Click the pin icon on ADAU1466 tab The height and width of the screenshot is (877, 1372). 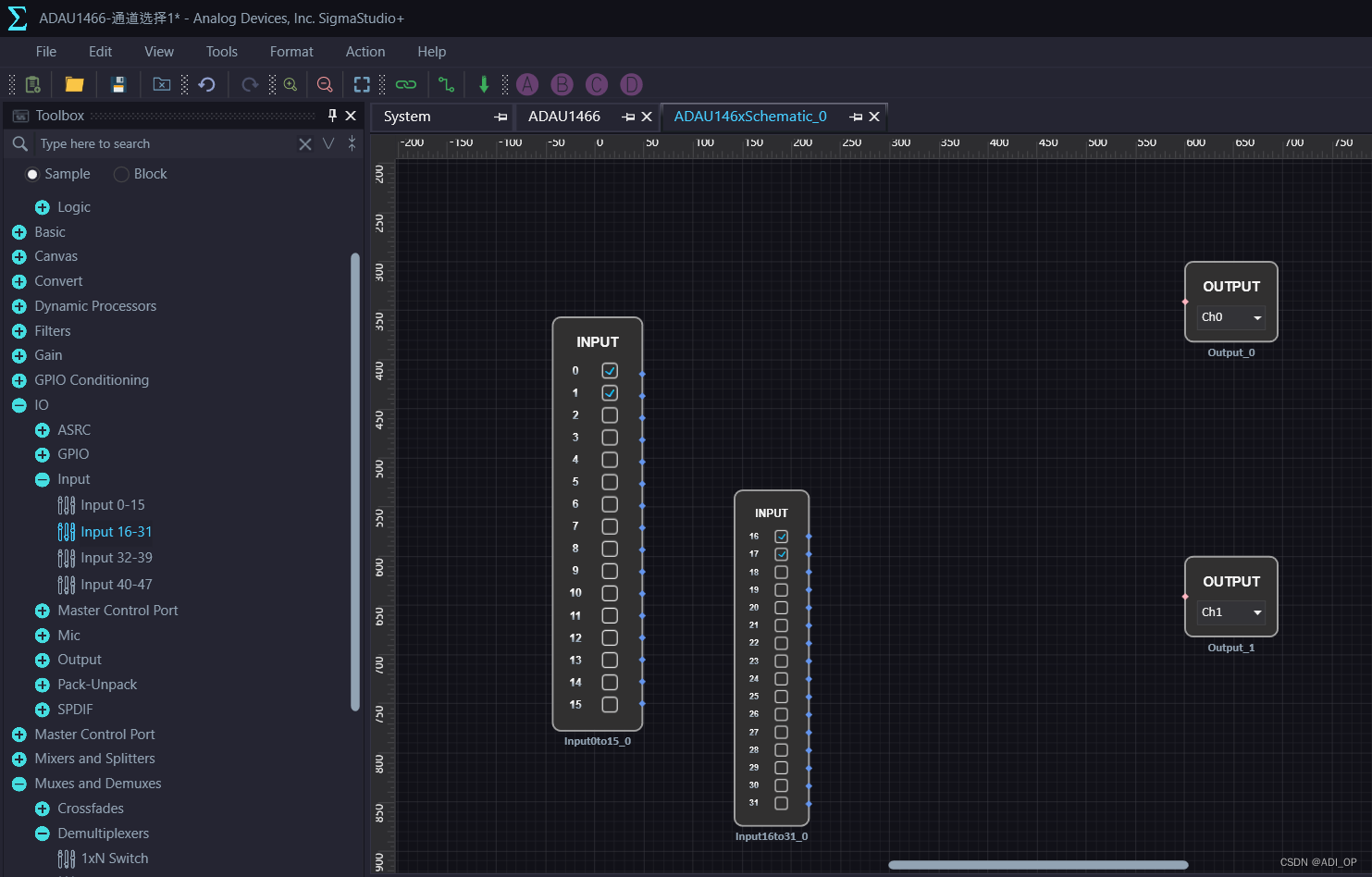[628, 117]
